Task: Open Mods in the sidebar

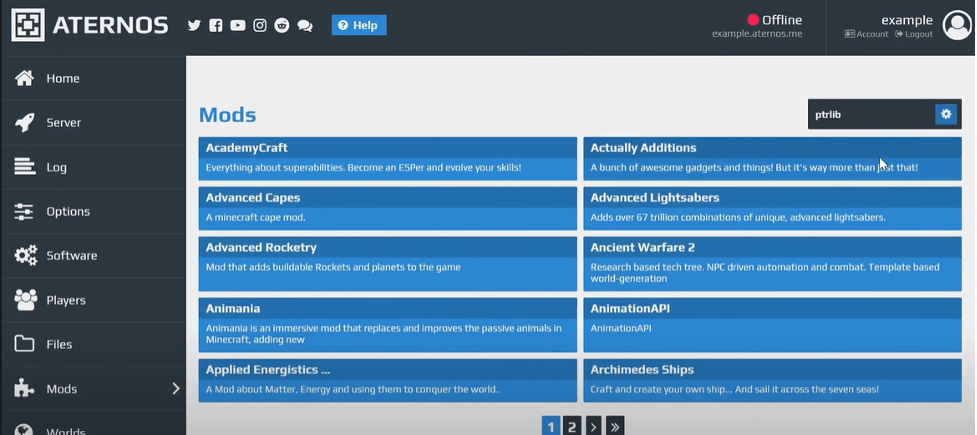Action: [93, 389]
